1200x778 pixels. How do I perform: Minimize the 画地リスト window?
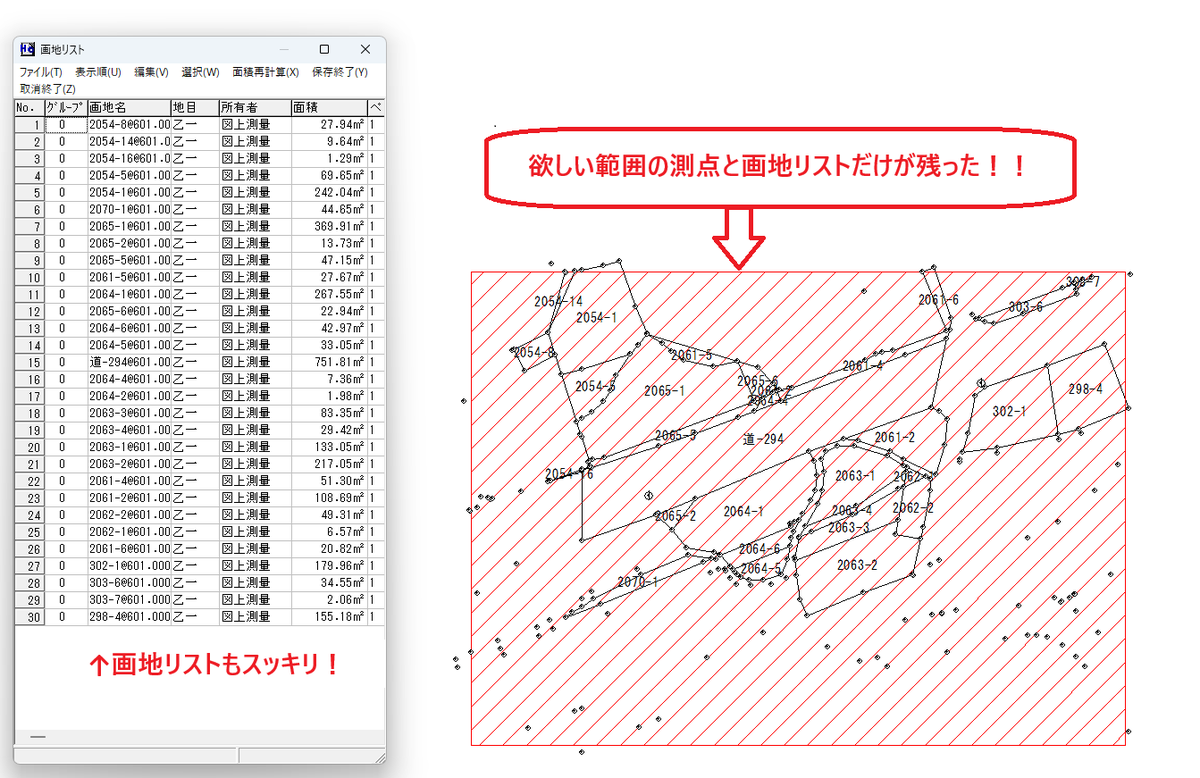click(284, 49)
